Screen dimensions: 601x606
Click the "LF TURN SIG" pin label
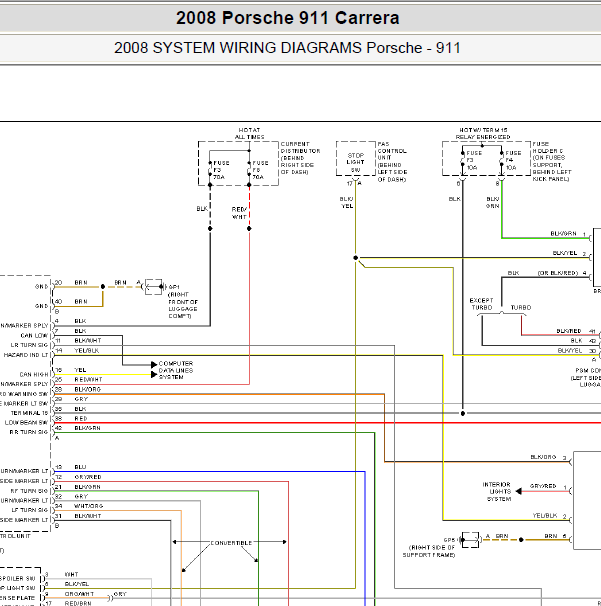pos(30,510)
